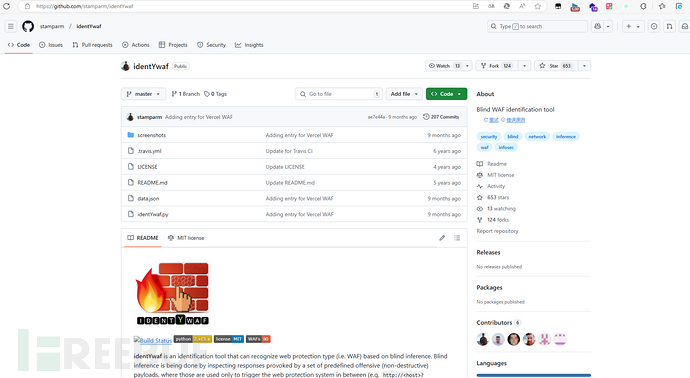Switch to the Issues tab
Viewport: 690px width, 378px height.
(x=51, y=45)
